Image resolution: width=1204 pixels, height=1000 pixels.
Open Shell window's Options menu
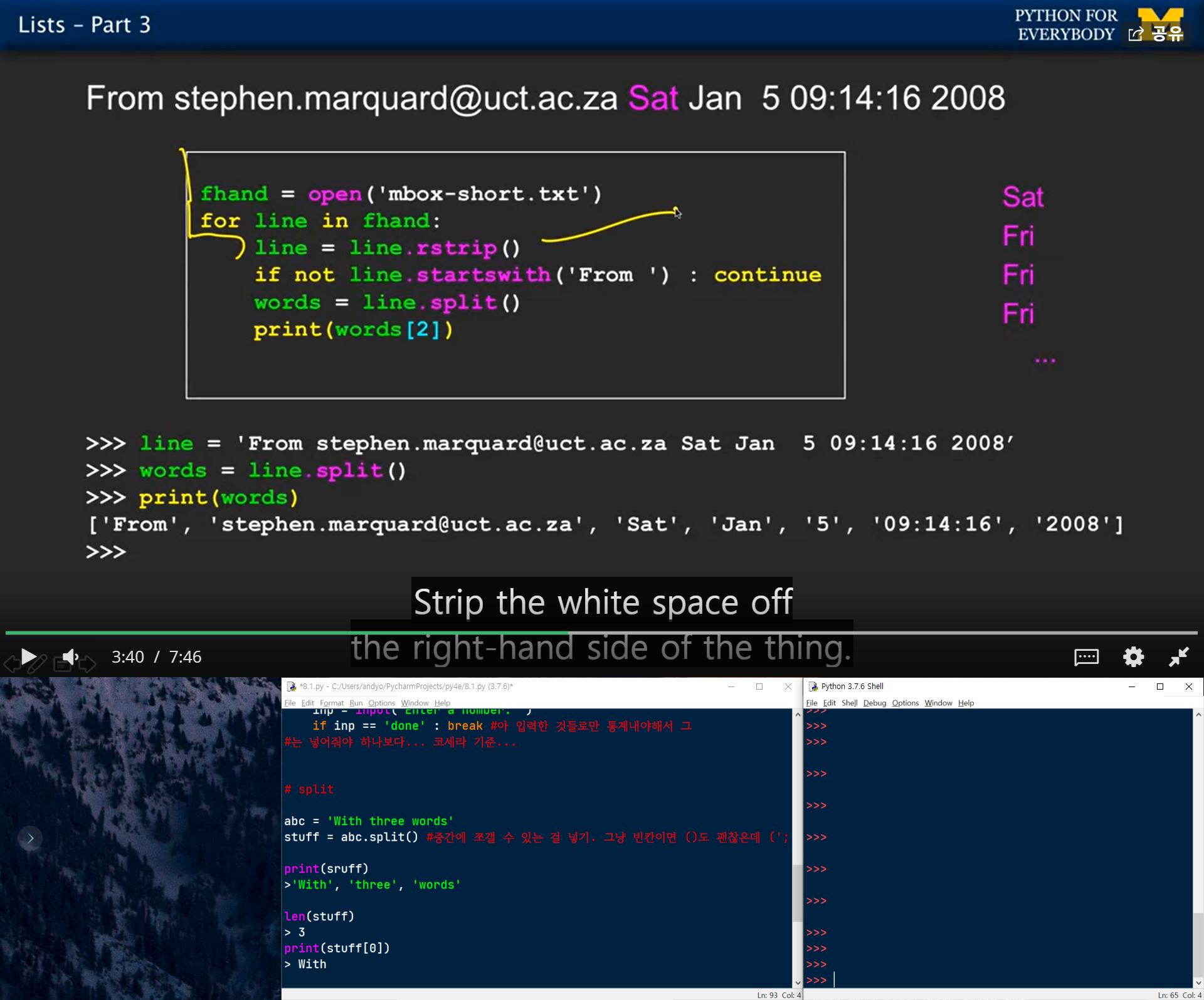point(905,703)
